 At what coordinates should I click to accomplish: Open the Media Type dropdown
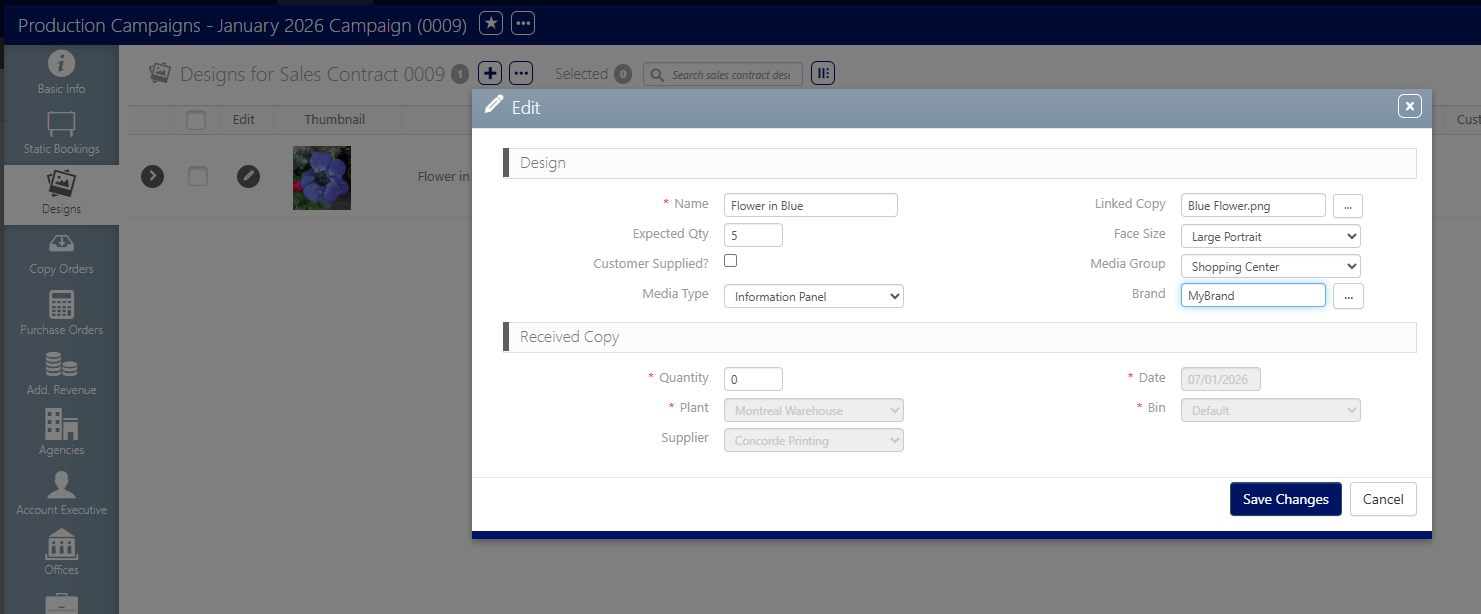pyautogui.click(x=813, y=296)
